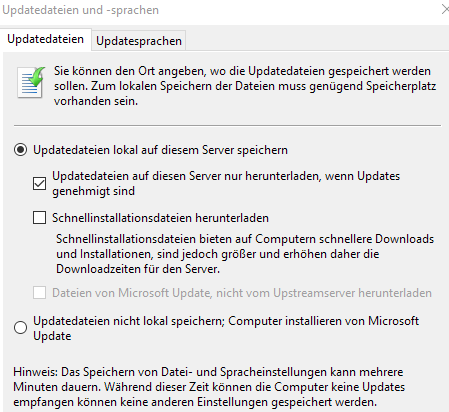
Task: Click the 'Schnellinstallationsdateien herunterladen' label text
Action: pyautogui.click(x=160, y=218)
